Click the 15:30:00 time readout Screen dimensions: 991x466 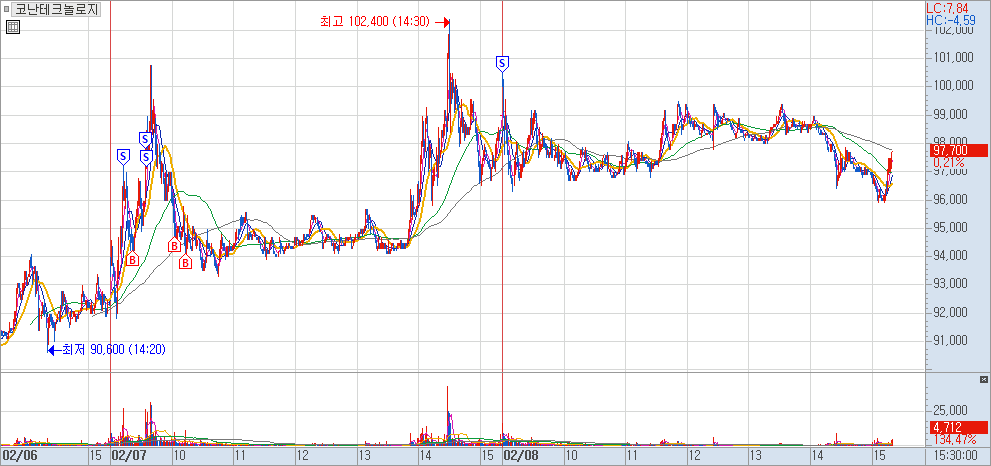[954, 455]
